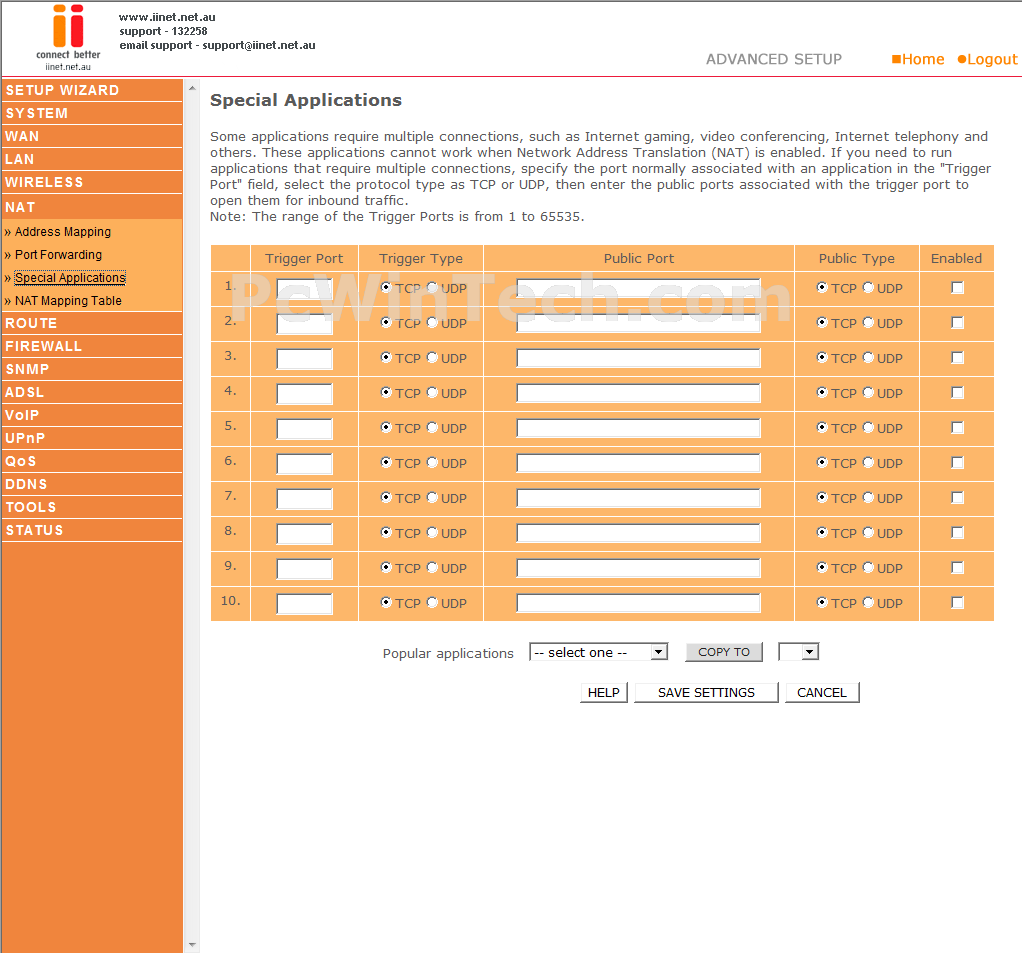Select the Special Applications submenu
The height and width of the screenshot is (953, 1022).
pyautogui.click(x=70, y=278)
